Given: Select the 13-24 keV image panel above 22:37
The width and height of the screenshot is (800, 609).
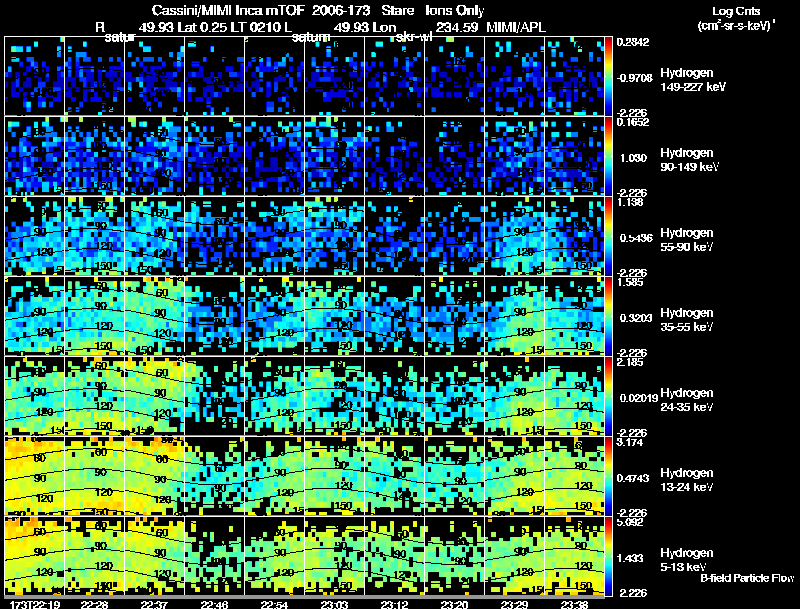Looking at the screenshot, I should coord(155,476).
